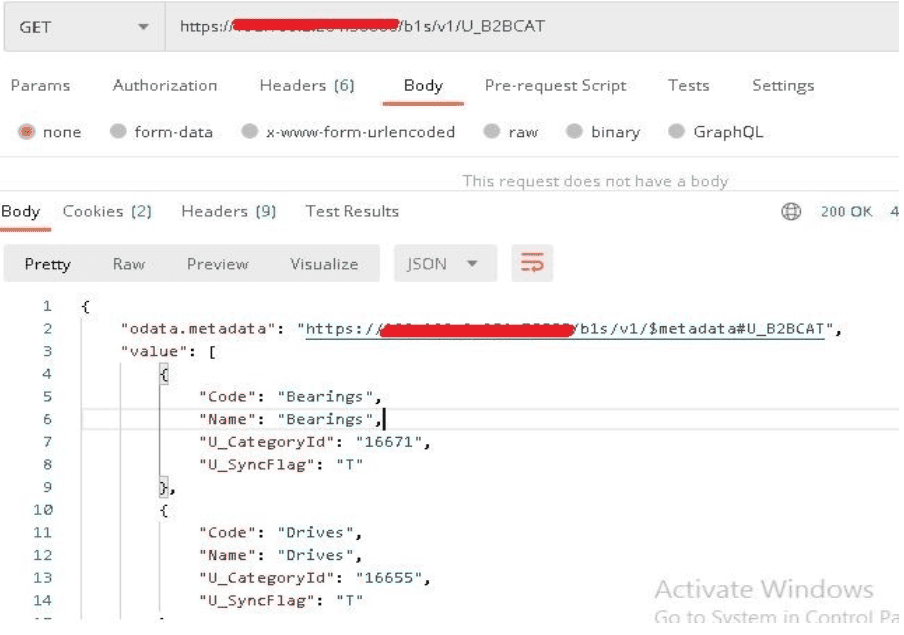Click the globe network icon

[x=791, y=212]
